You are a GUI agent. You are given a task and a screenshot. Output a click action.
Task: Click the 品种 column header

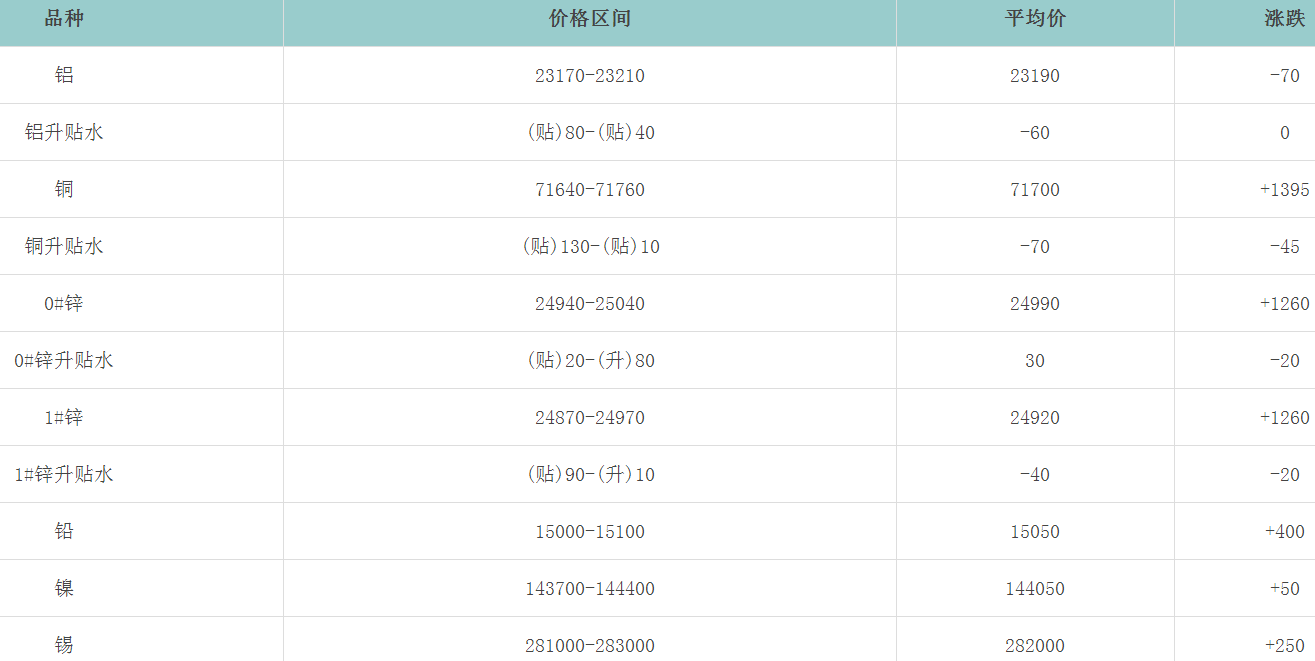(64, 19)
